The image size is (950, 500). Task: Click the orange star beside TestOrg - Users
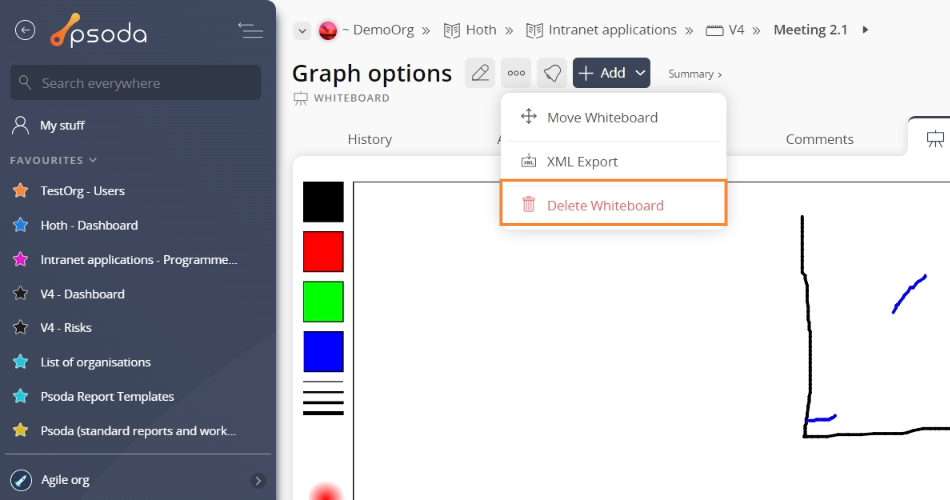click(x=21, y=190)
